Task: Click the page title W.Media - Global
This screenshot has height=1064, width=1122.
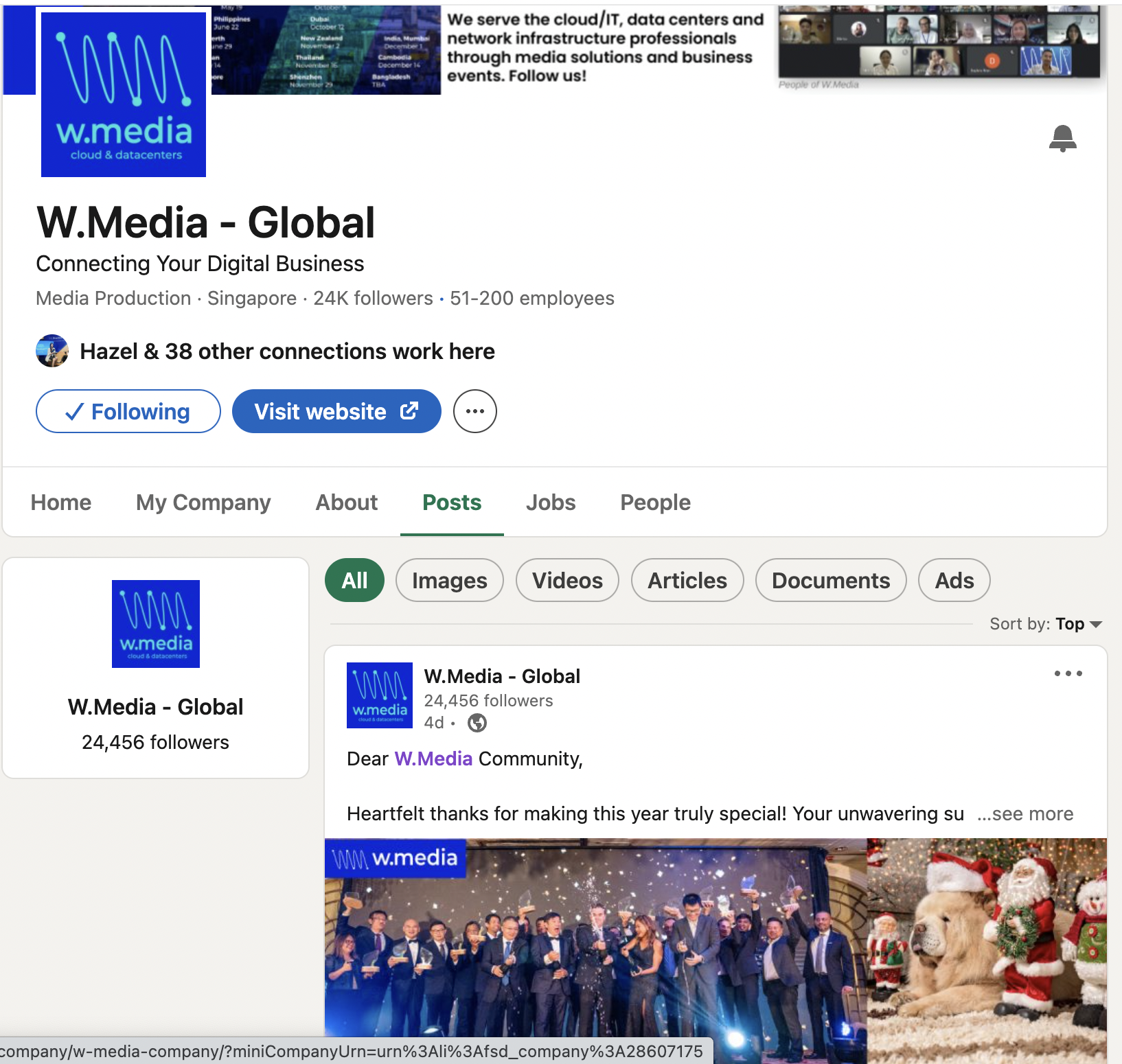Action: (x=206, y=222)
